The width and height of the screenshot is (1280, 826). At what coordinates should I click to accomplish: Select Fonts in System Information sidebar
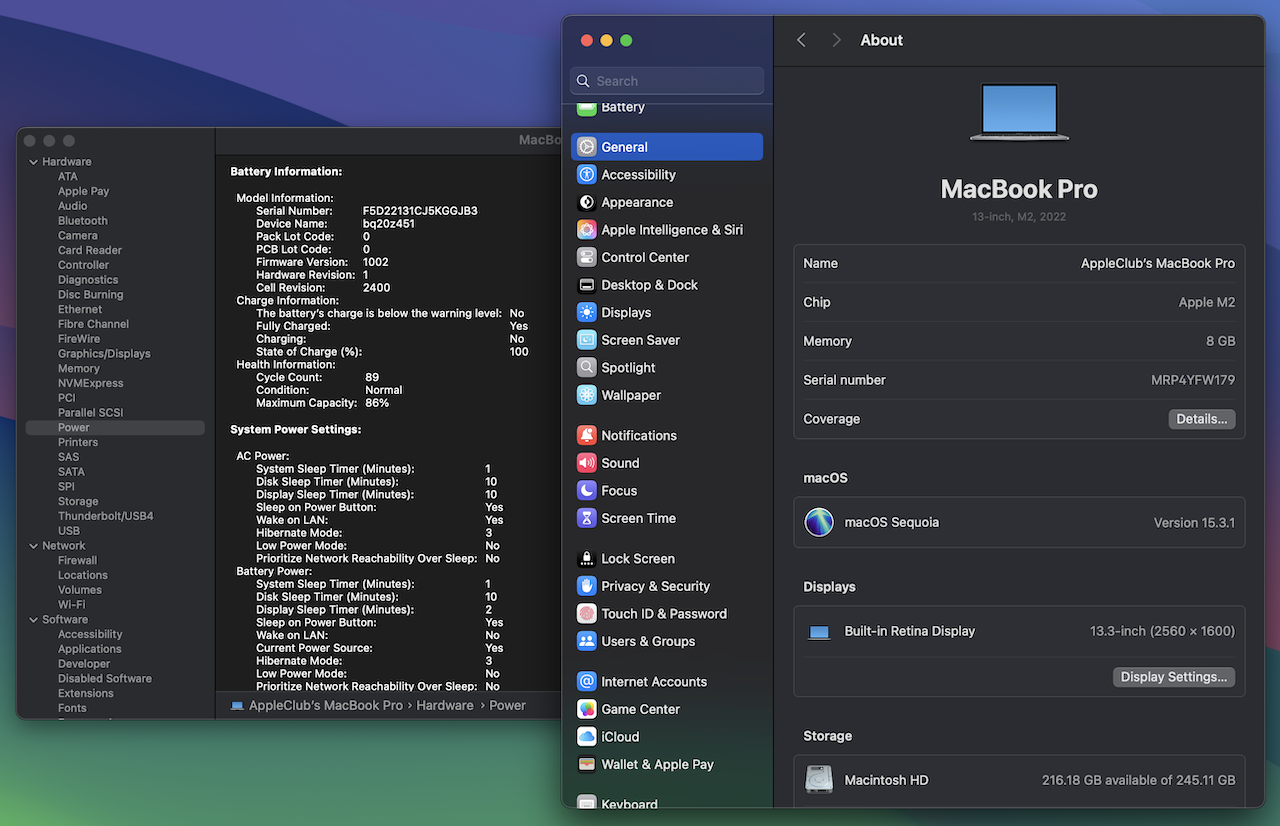point(72,708)
